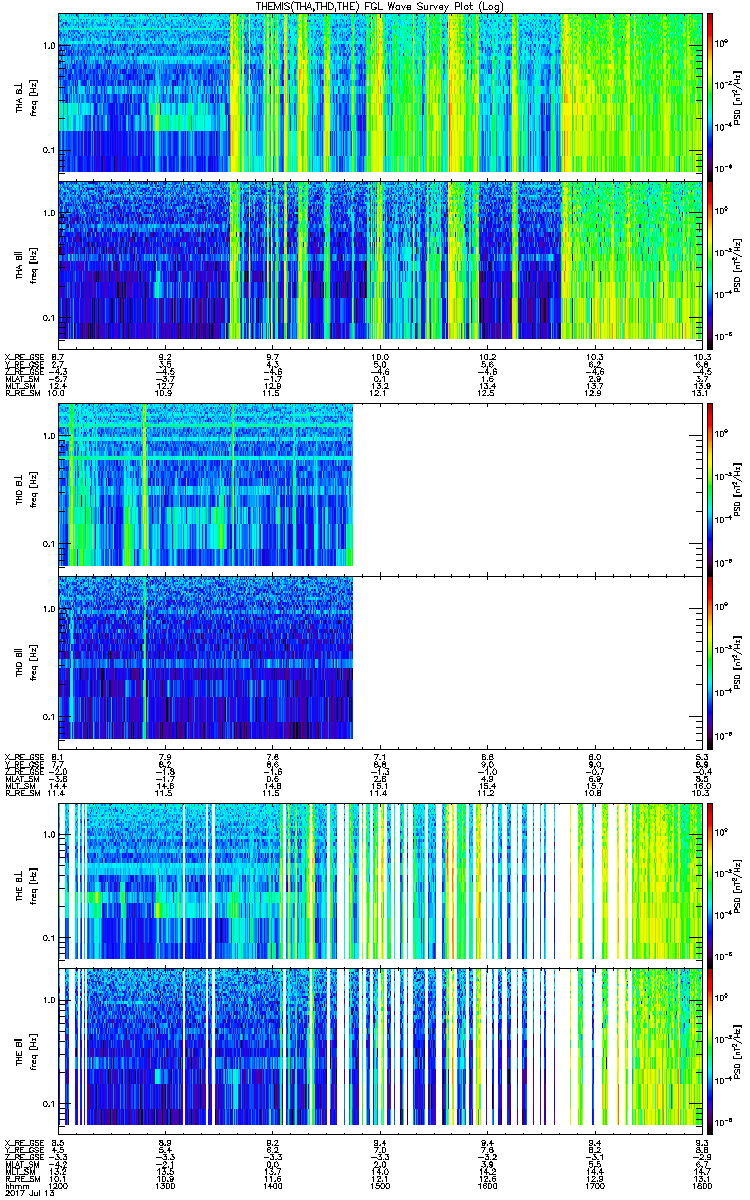Click 'X_RE_GSE' ephemeris label under THE panels
Screen dimensions: 750x1200
tap(22, 1143)
